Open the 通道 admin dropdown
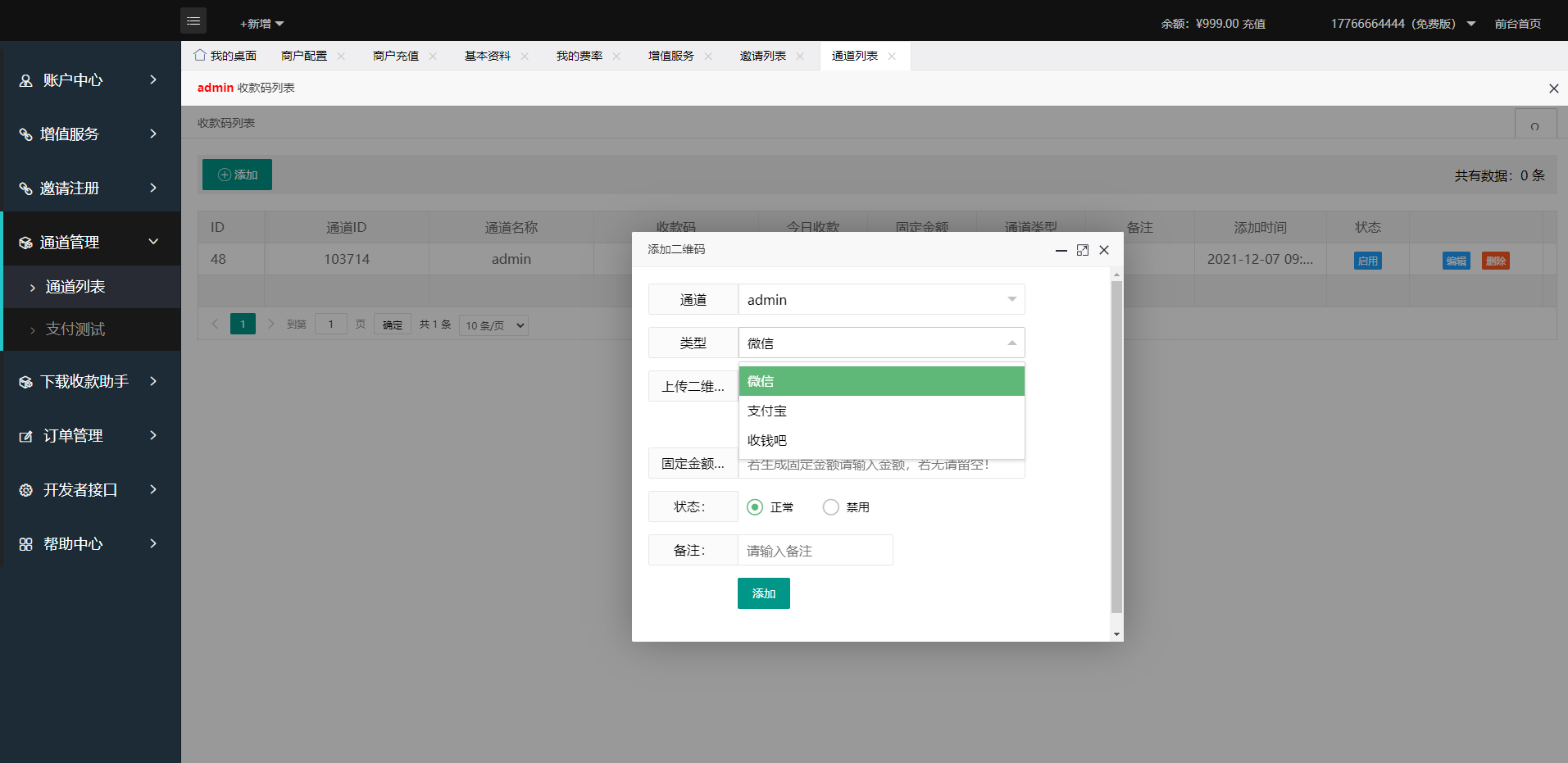The image size is (1568, 763). 881,300
